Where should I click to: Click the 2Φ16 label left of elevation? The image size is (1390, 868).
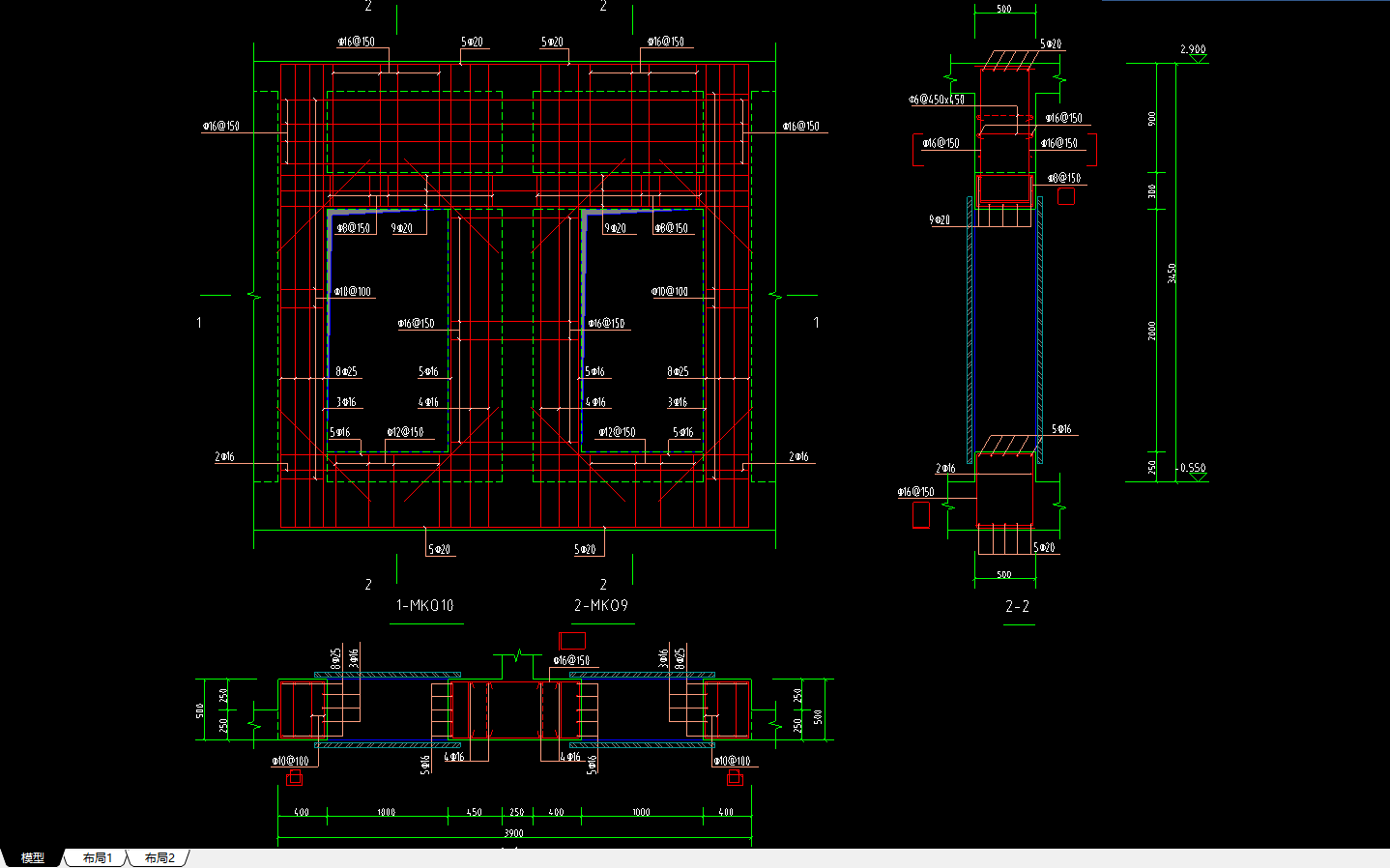point(224,456)
